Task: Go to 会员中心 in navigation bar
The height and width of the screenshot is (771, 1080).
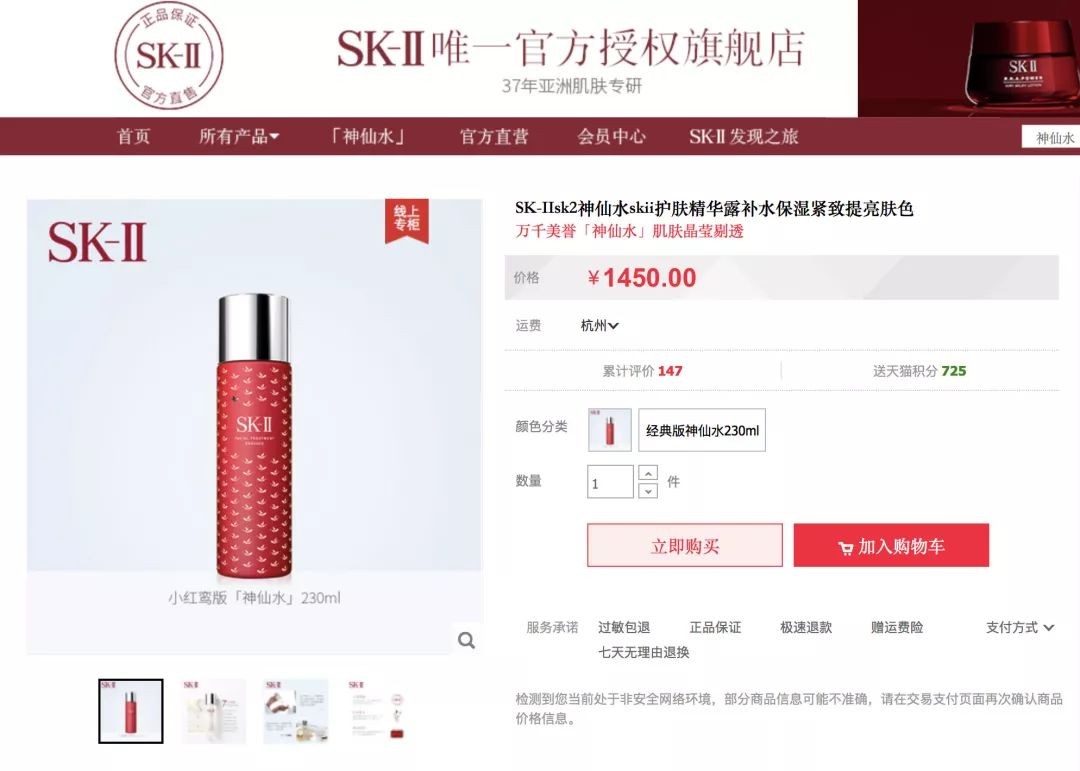Action: [x=612, y=136]
